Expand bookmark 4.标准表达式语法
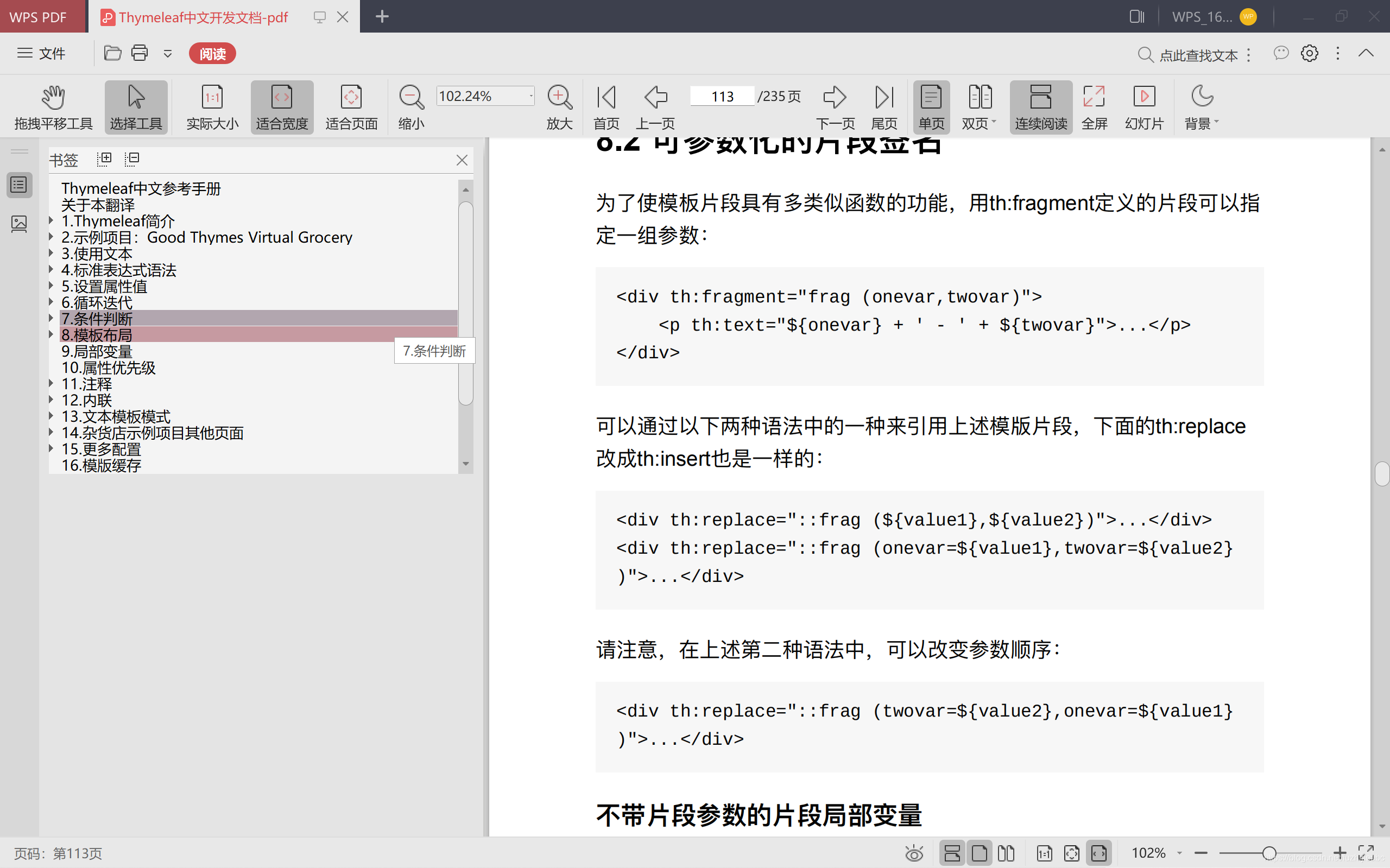Screen dimensions: 1390x868 click(x=50, y=270)
